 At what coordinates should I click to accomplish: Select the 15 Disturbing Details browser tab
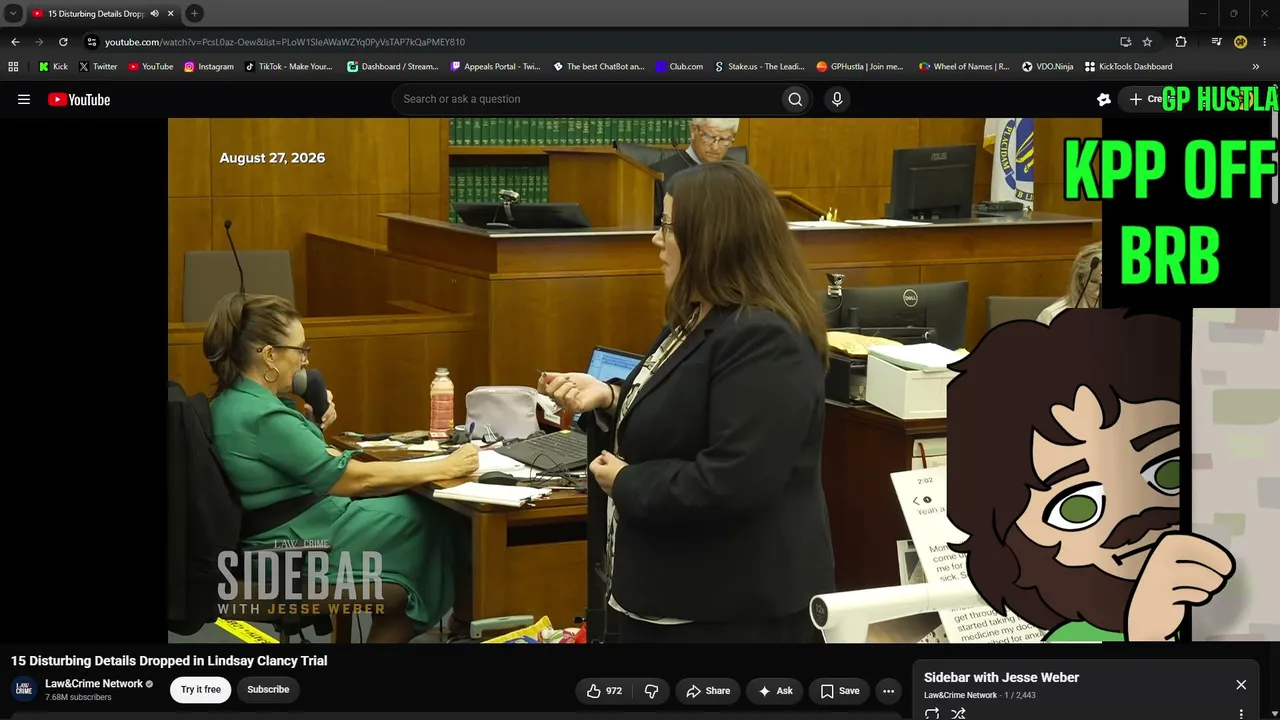pyautogui.click(x=95, y=14)
